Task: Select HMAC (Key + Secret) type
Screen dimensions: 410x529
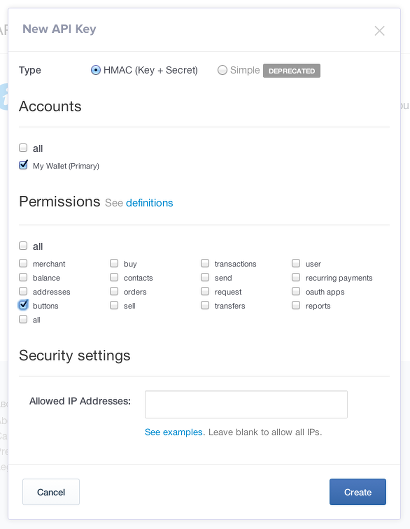Action: [x=96, y=70]
